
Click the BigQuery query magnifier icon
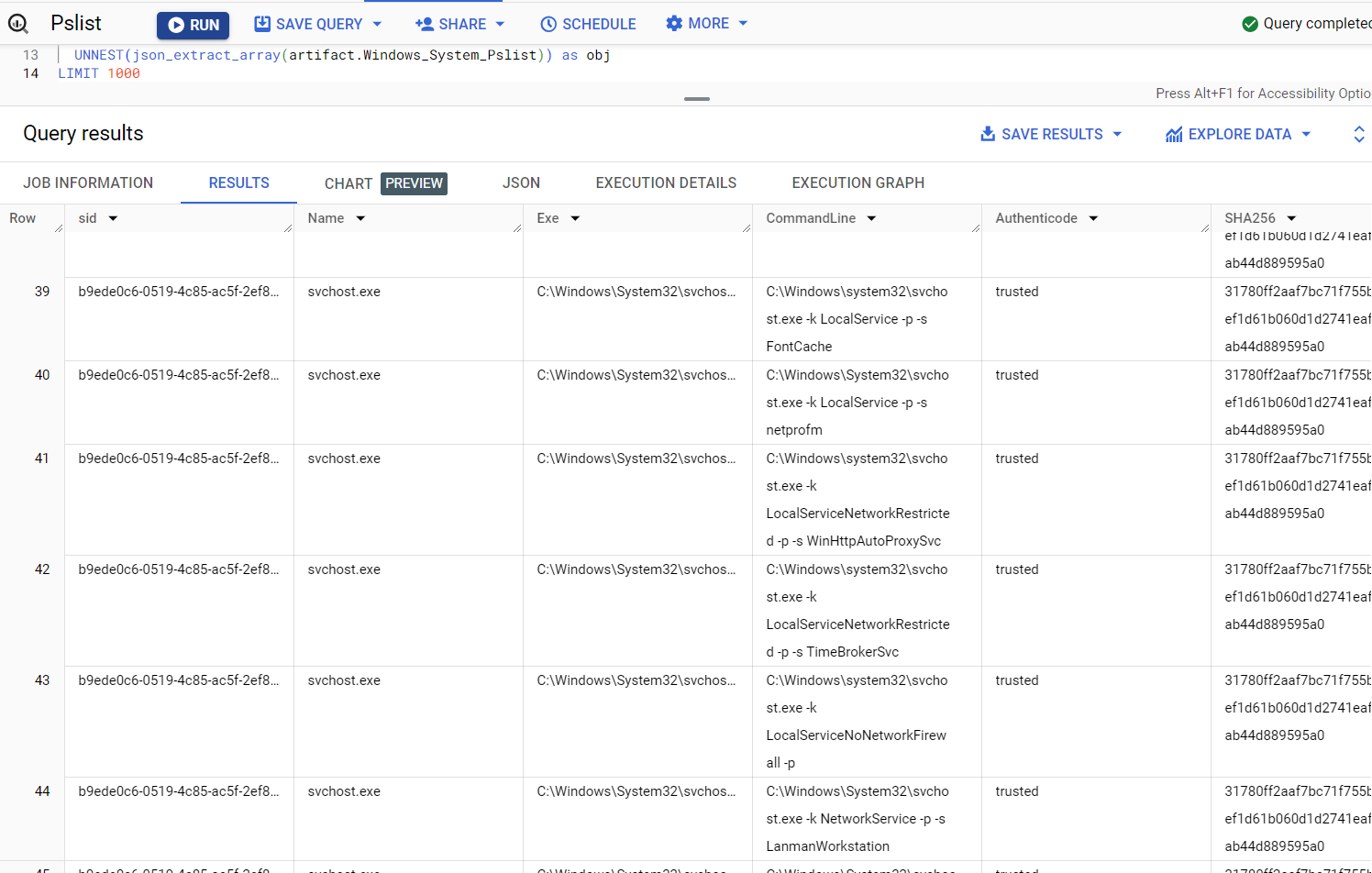point(18,24)
